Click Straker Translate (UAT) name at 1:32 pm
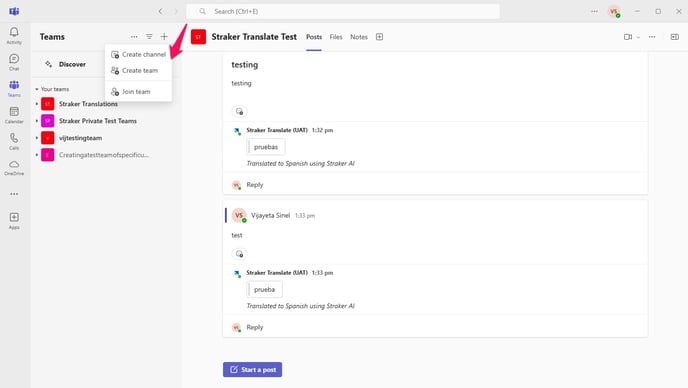Image resolution: width=688 pixels, height=388 pixels. click(x=277, y=130)
